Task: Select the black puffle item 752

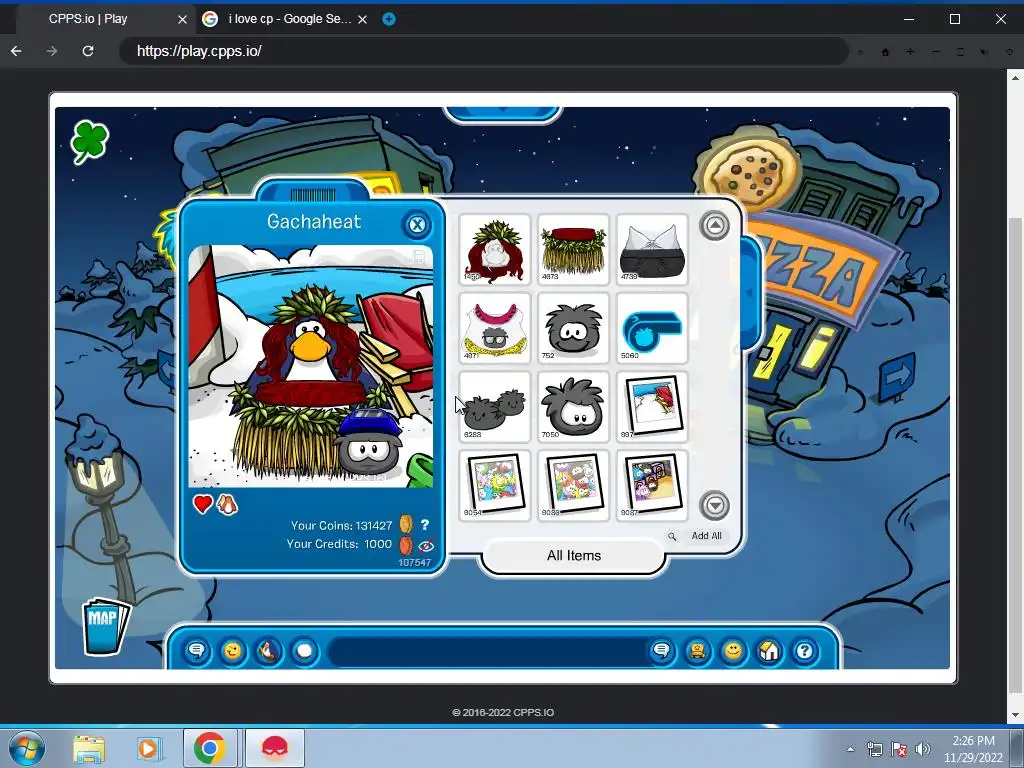Action: tap(573, 328)
